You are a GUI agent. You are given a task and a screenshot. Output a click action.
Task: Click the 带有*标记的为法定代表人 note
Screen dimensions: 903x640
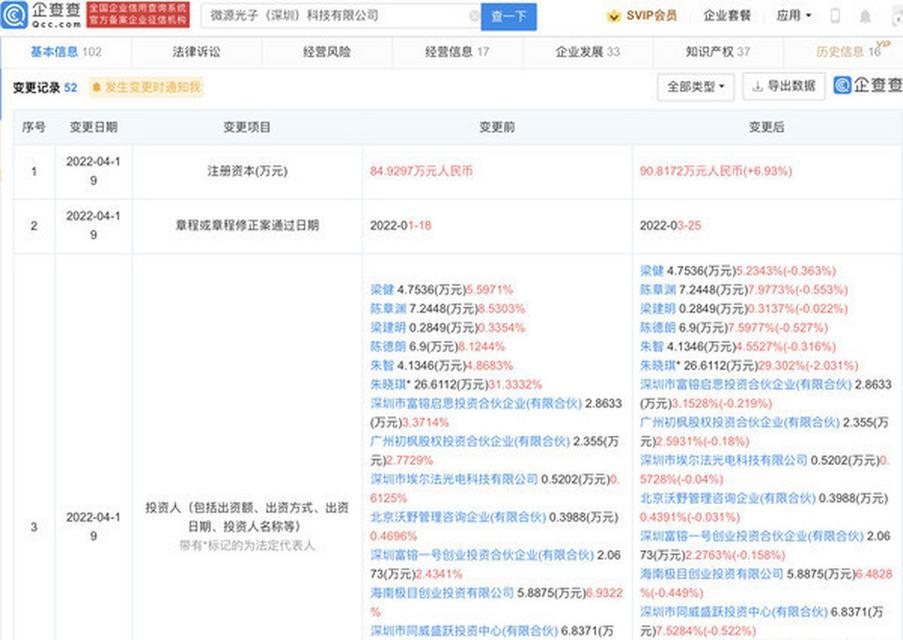247,545
